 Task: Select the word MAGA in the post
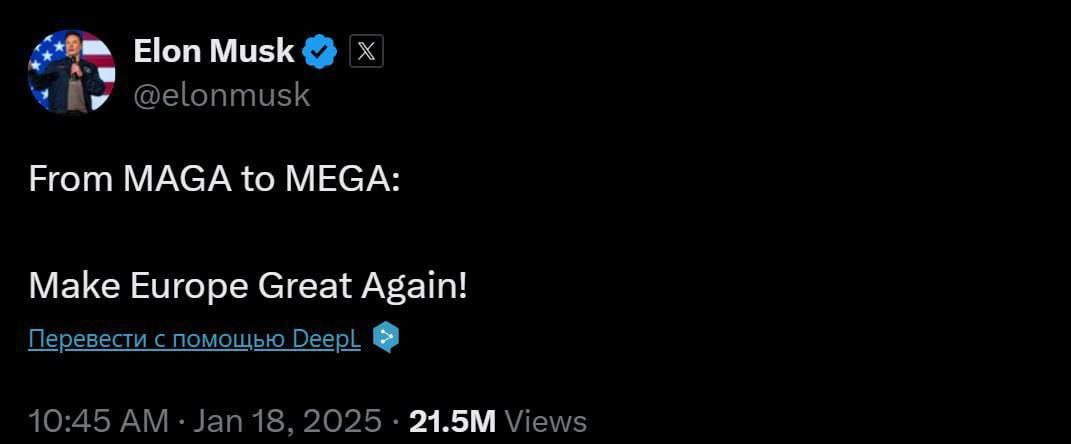[176, 180]
